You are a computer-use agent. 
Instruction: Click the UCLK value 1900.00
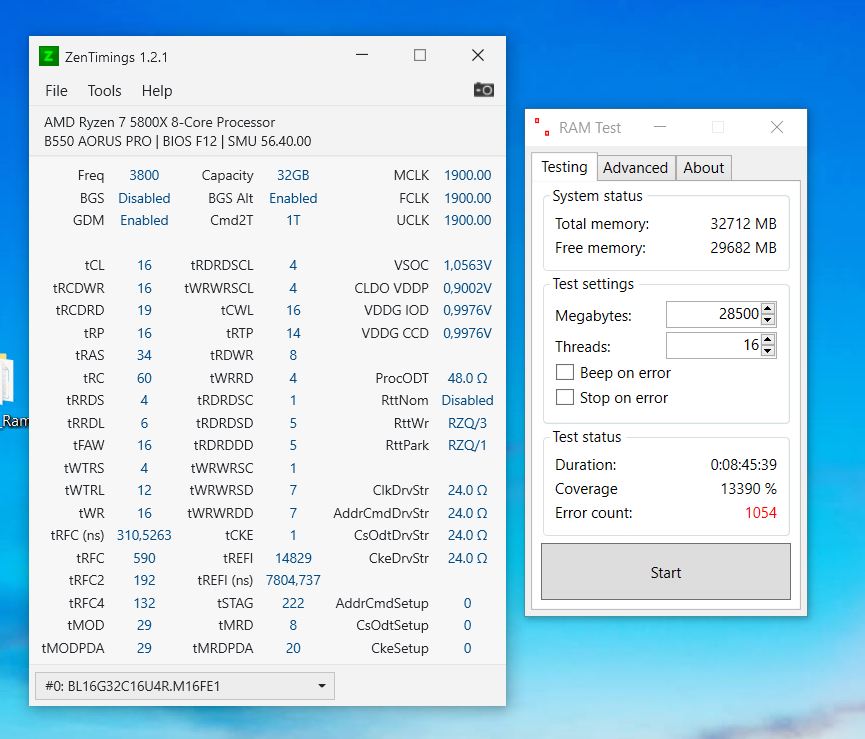tap(467, 220)
